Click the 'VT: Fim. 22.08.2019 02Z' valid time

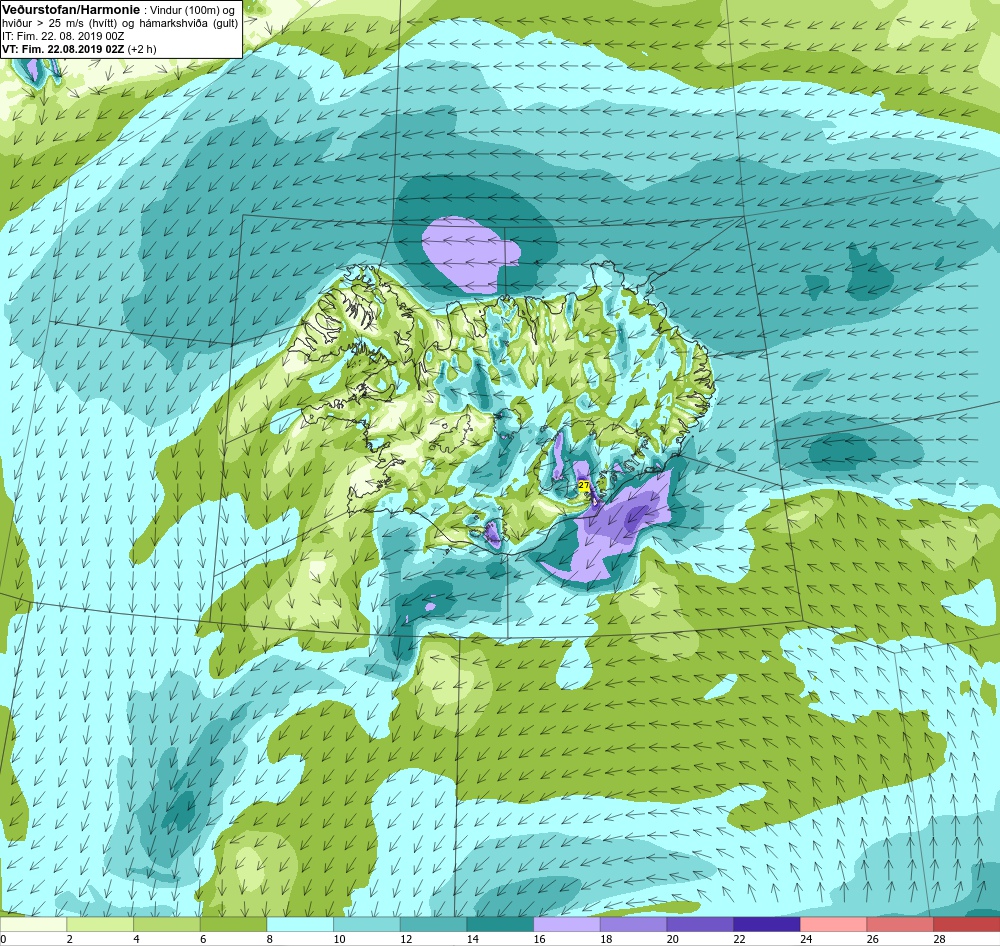click(x=64, y=49)
